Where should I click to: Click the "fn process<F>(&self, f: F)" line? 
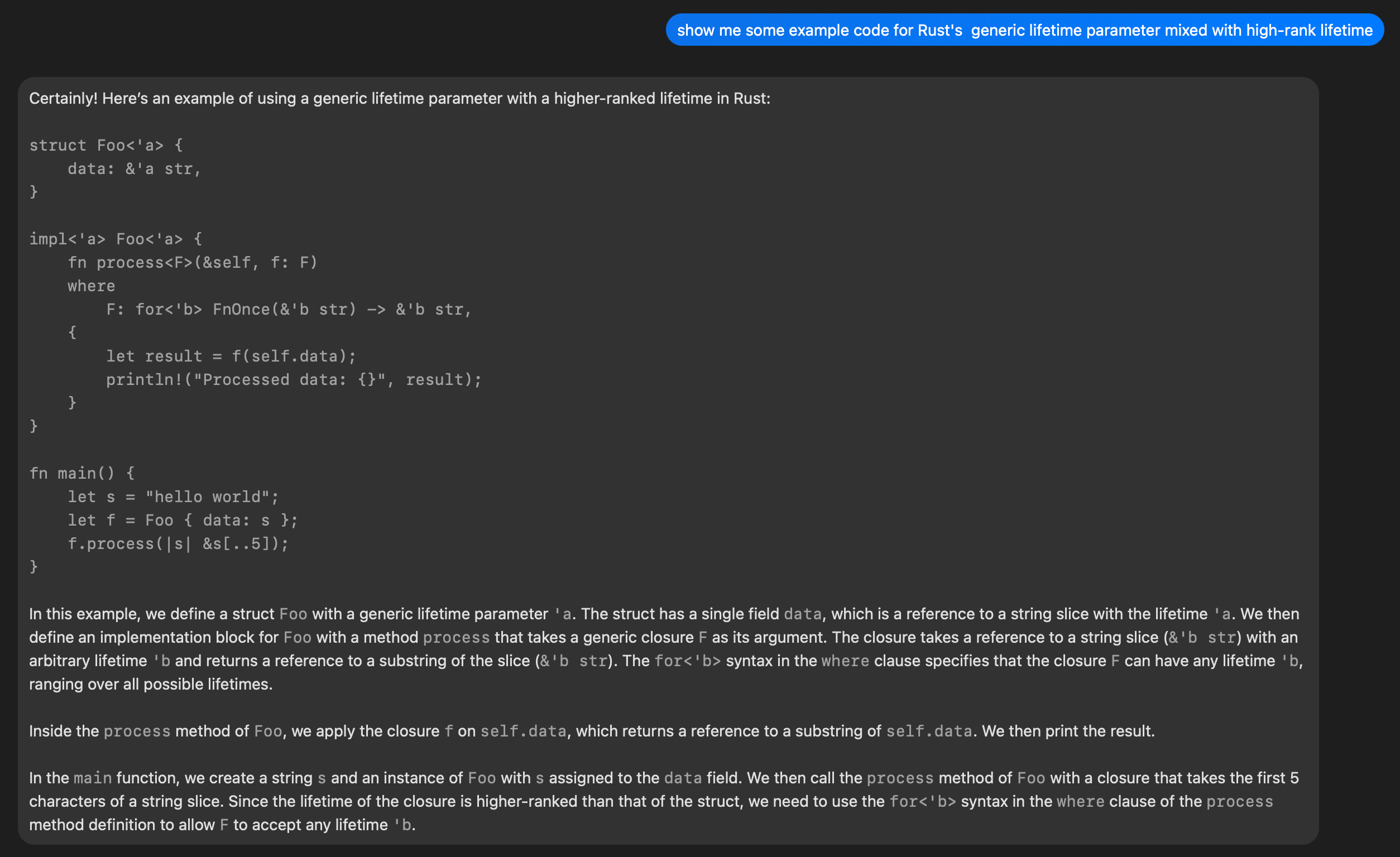click(x=192, y=262)
